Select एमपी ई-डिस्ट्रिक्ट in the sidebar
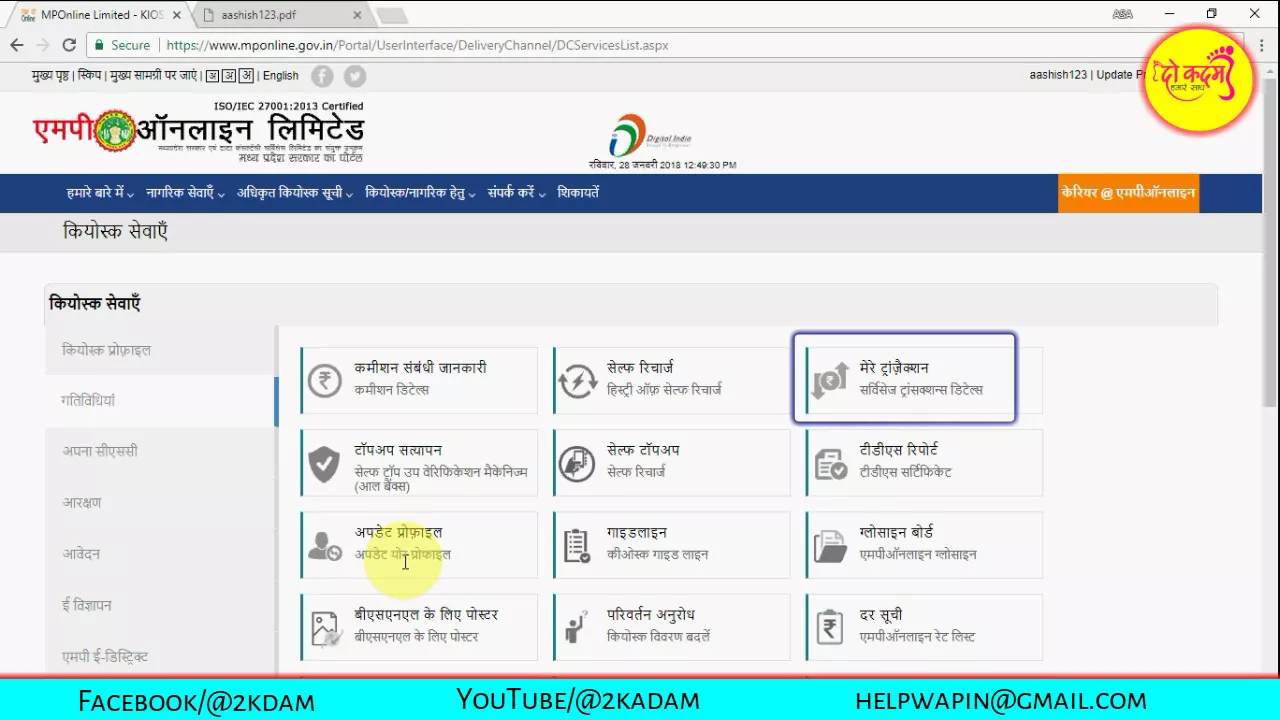This screenshot has width=1280, height=720. click(x=160, y=657)
